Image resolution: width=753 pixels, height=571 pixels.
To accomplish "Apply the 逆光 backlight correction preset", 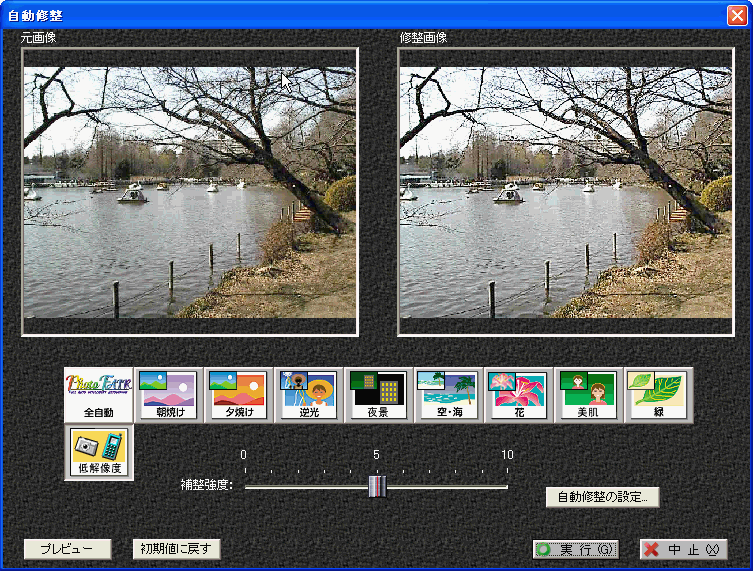I will [x=308, y=395].
